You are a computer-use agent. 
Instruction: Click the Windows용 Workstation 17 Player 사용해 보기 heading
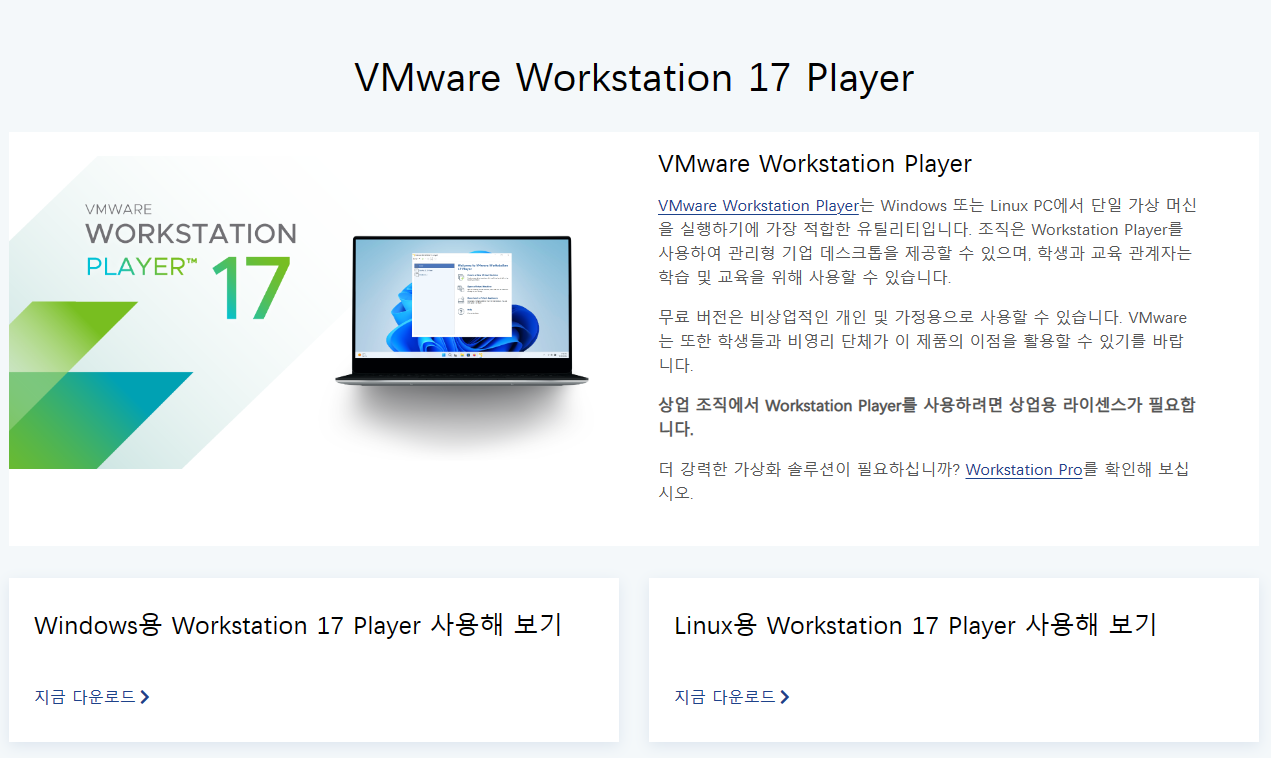pos(298,625)
